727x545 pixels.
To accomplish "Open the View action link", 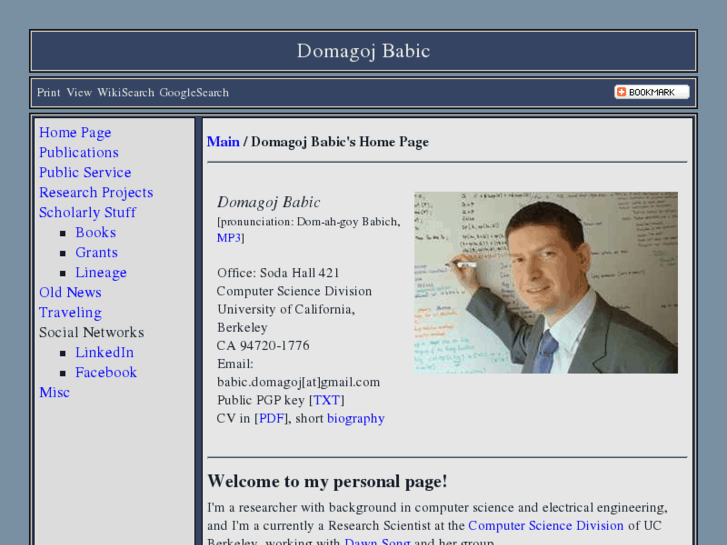I will (x=79, y=92).
